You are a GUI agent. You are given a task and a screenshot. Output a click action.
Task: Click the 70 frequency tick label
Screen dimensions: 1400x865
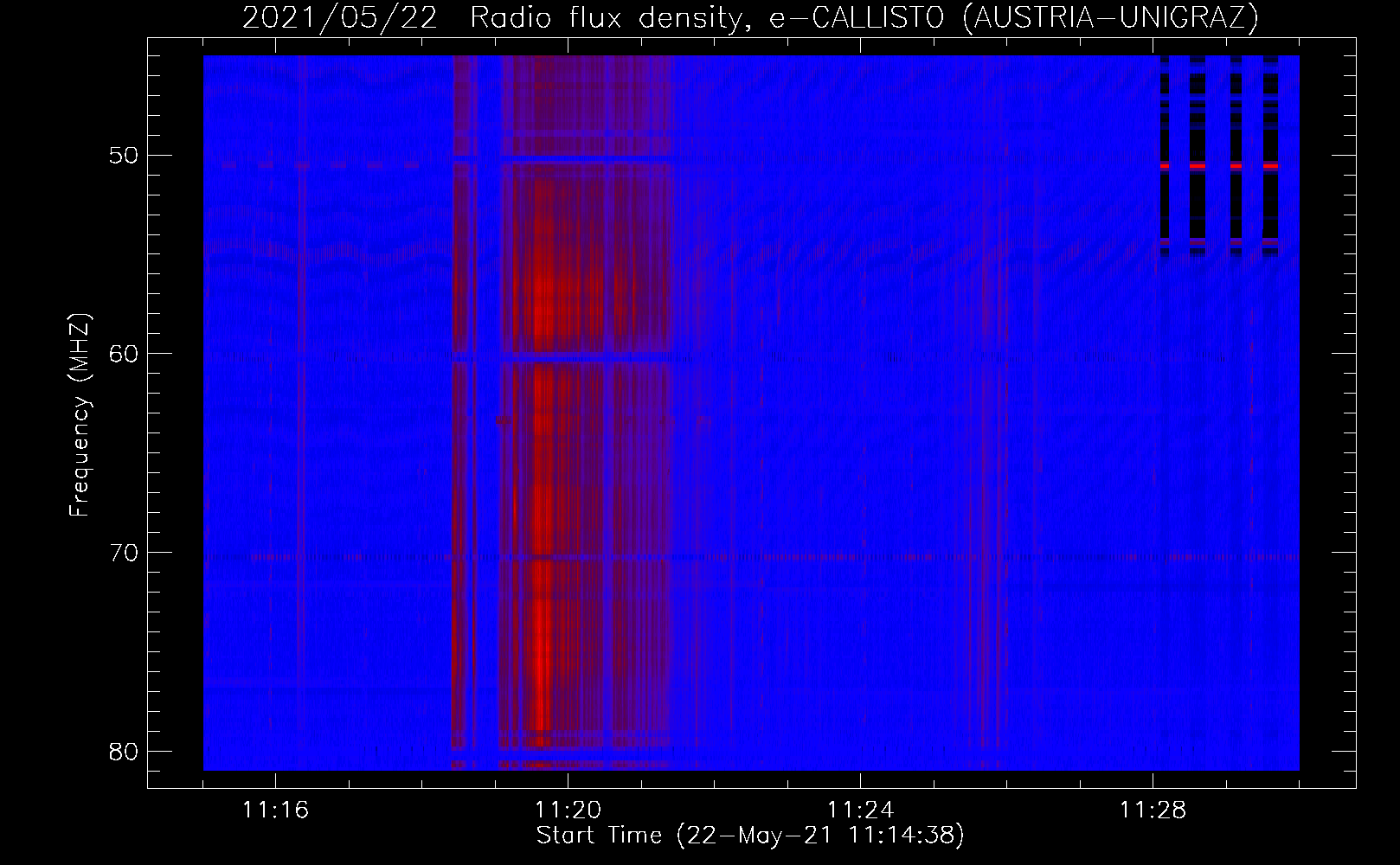tap(124, 552)
